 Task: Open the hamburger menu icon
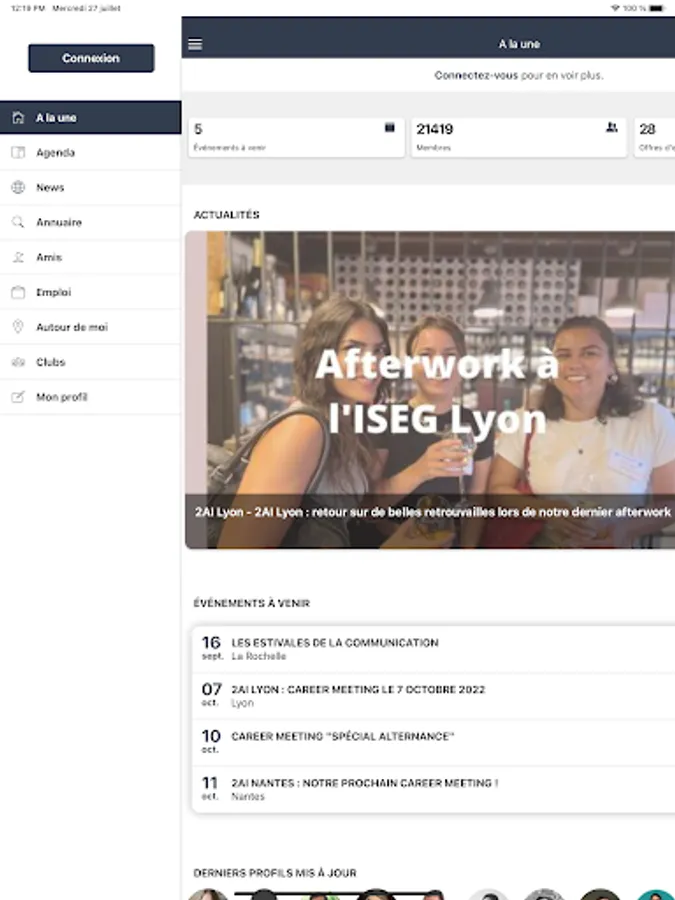(195, 44)
